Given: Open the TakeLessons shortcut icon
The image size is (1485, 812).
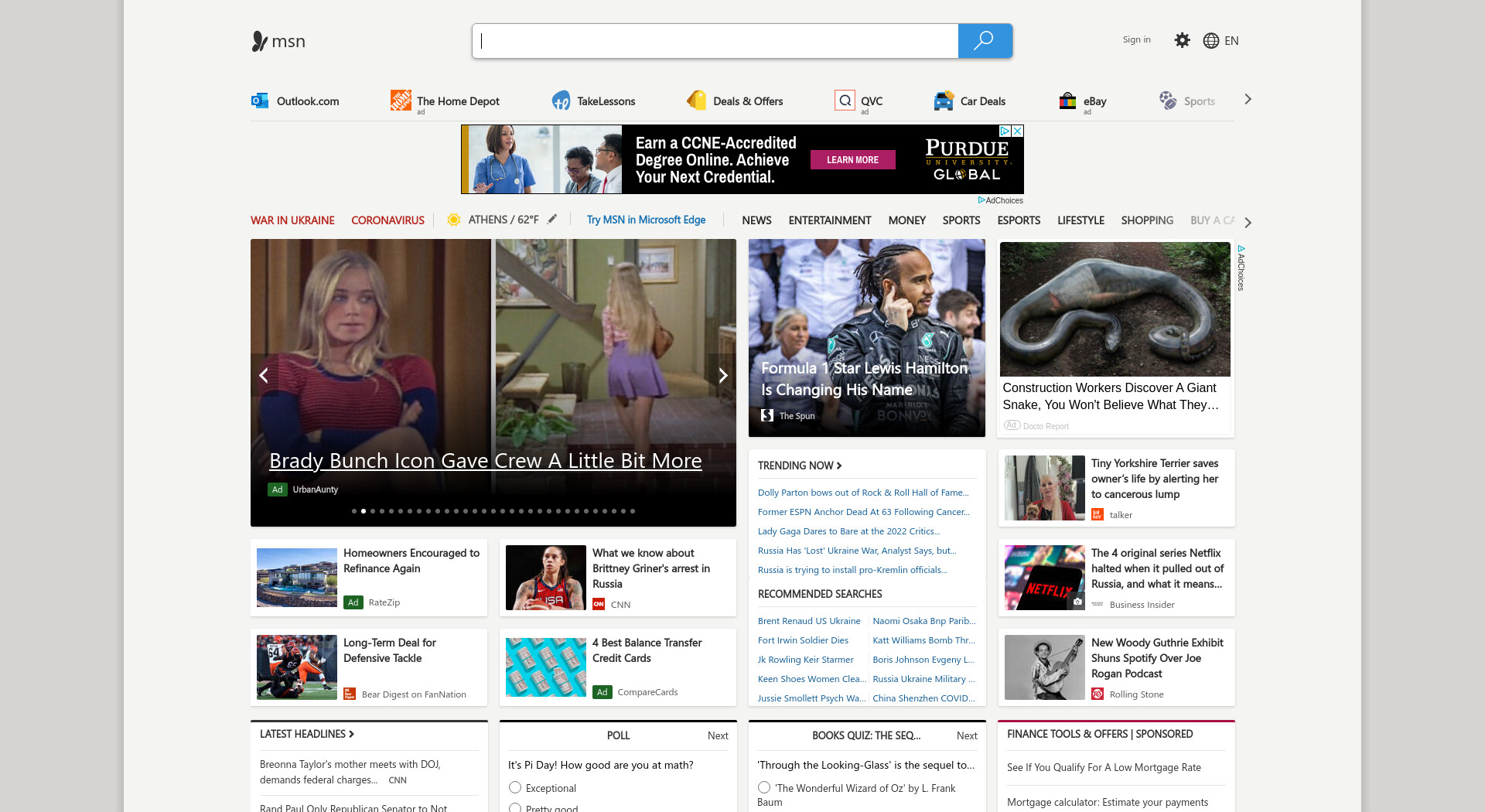Looking at the screenshot, I should coord(561,101).
